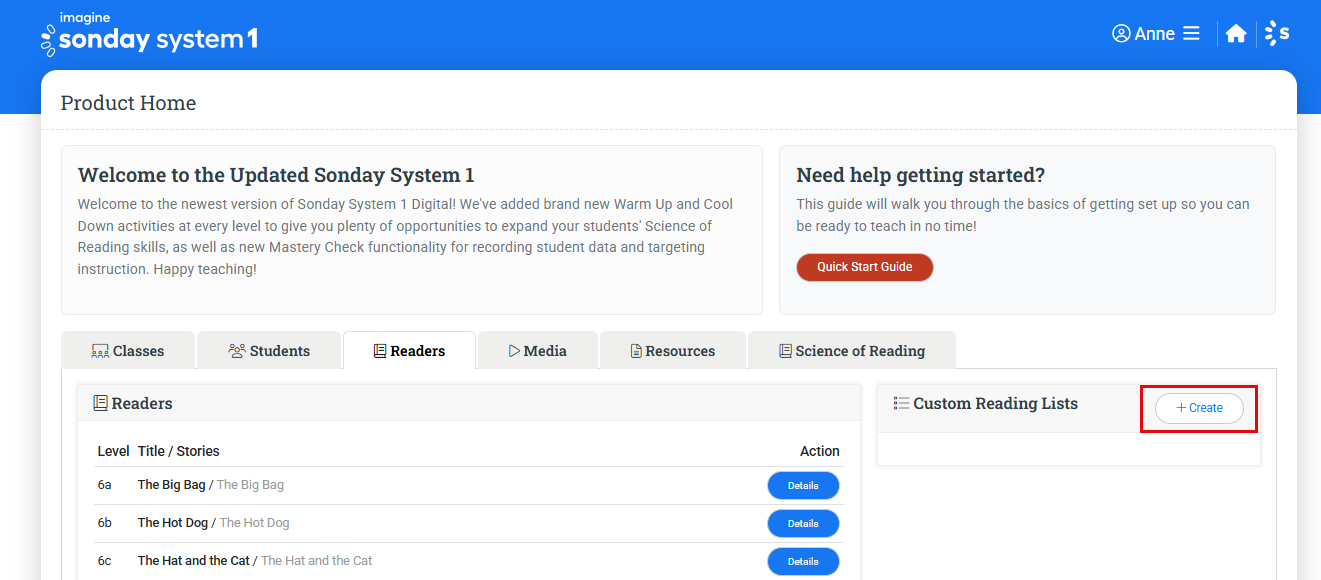Screen dimensions: 1321x580
Task: Switch to the Classes tab
Action: tap(128, 350)
